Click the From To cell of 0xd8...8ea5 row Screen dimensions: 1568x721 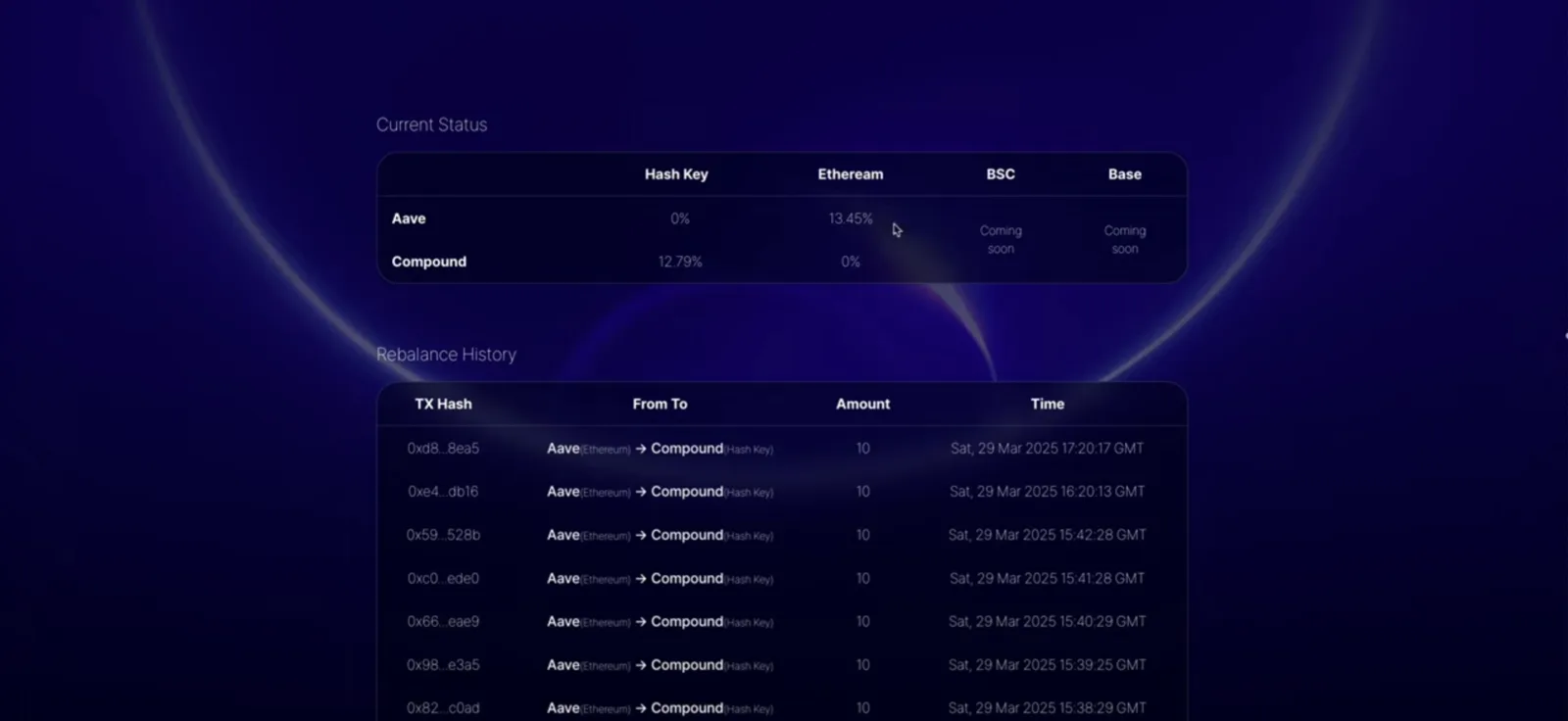click(660, 449)
